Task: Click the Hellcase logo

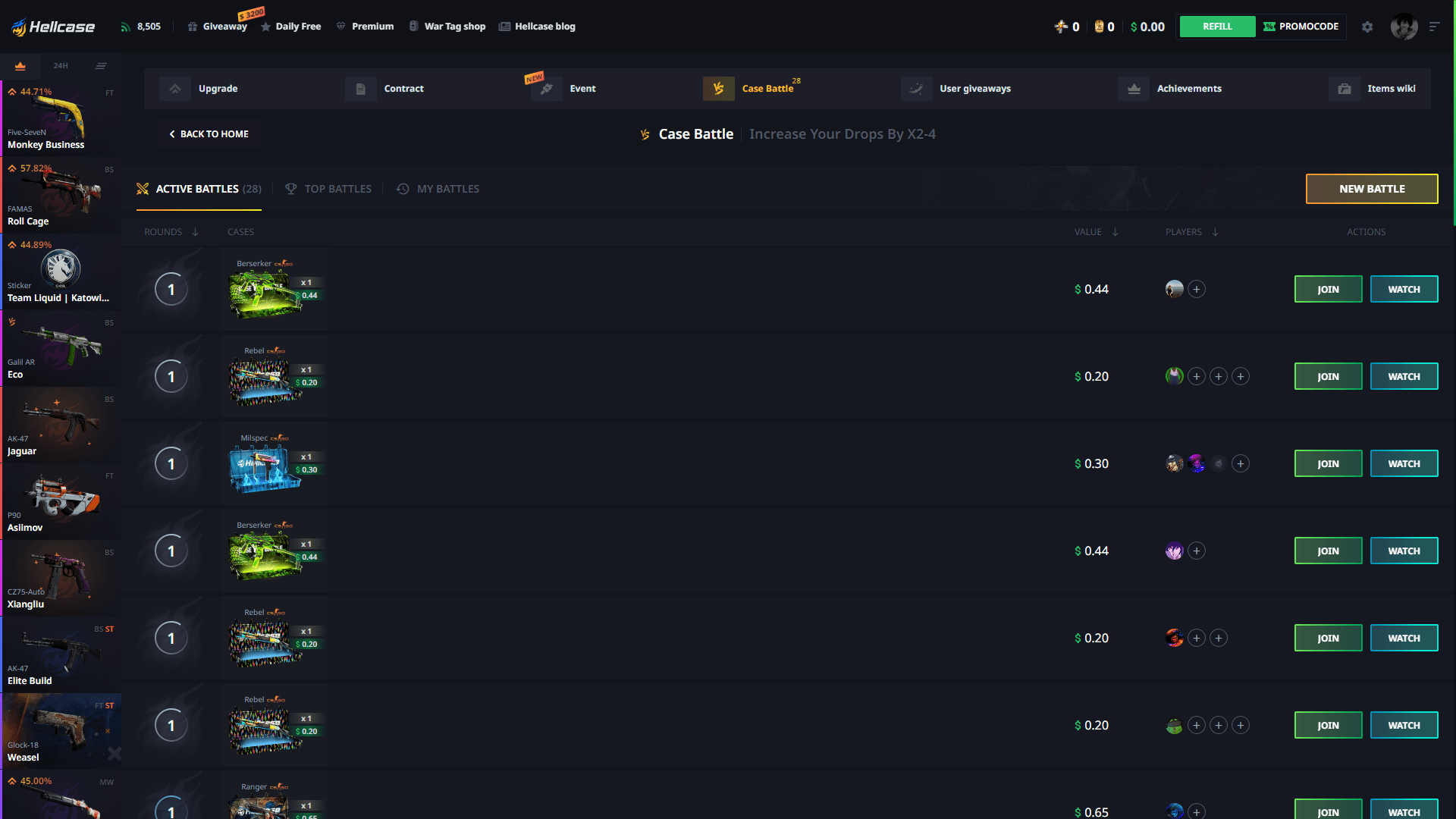Action: (x=53, y=26)
